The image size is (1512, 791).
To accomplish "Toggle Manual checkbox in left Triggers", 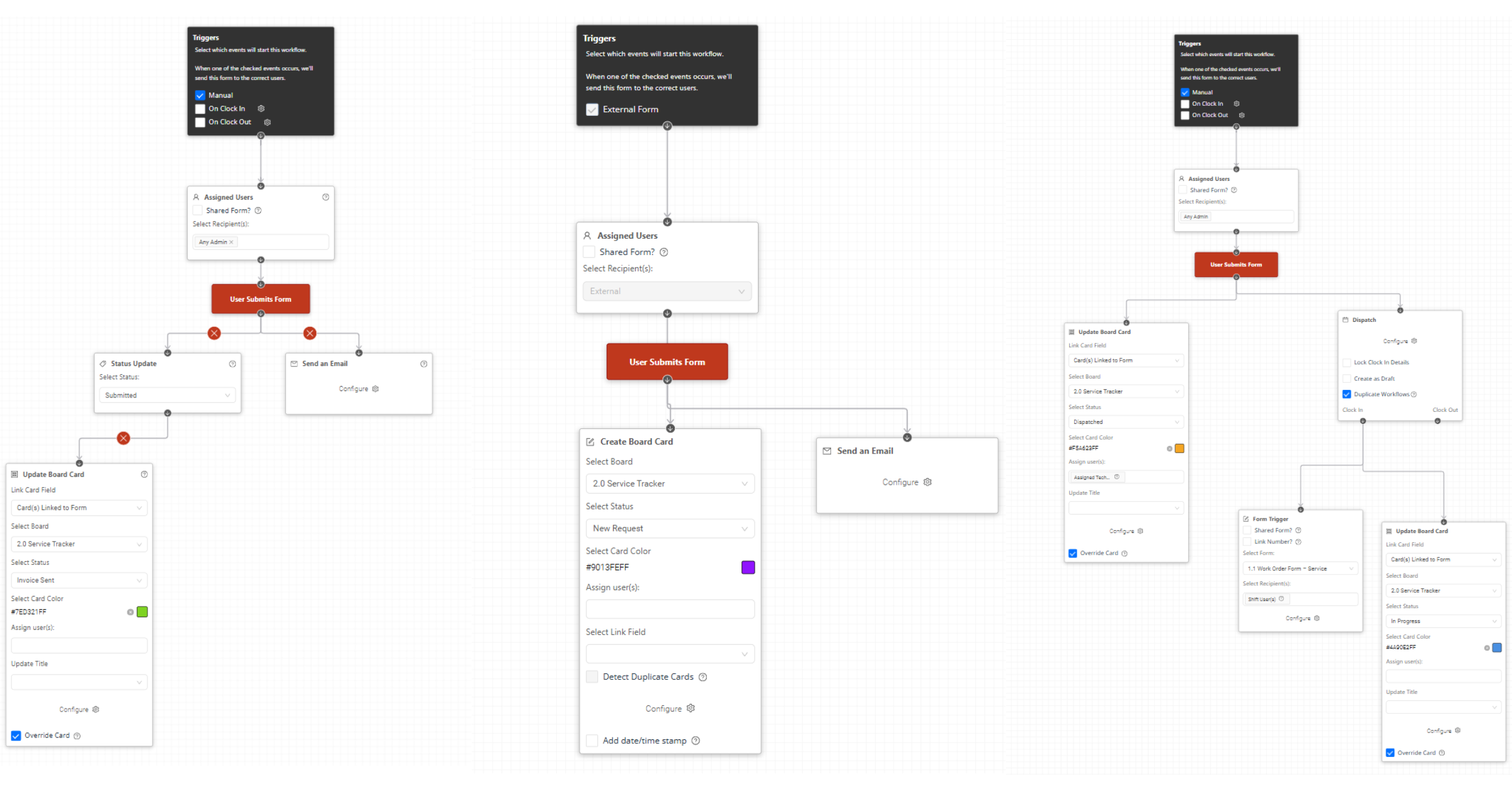I will [200, 95].
